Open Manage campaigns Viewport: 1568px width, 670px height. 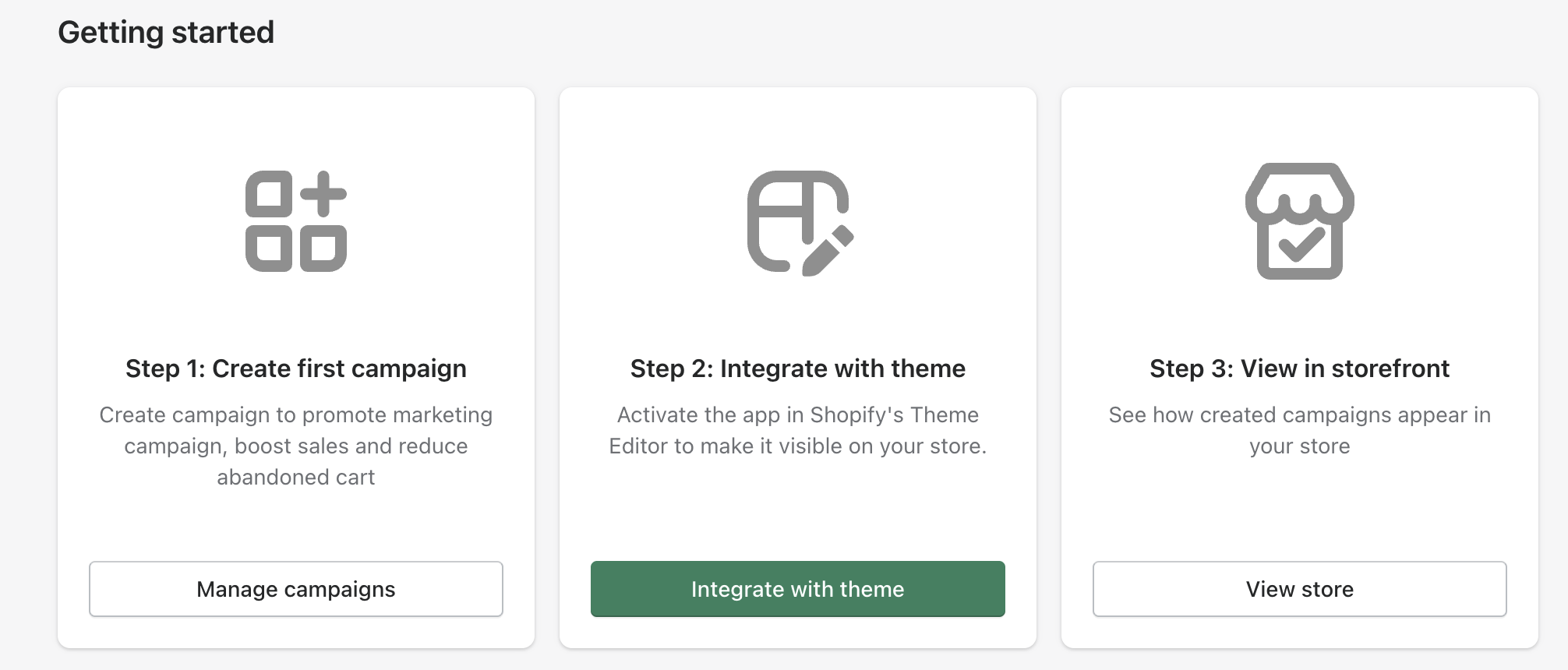(296, 589)
